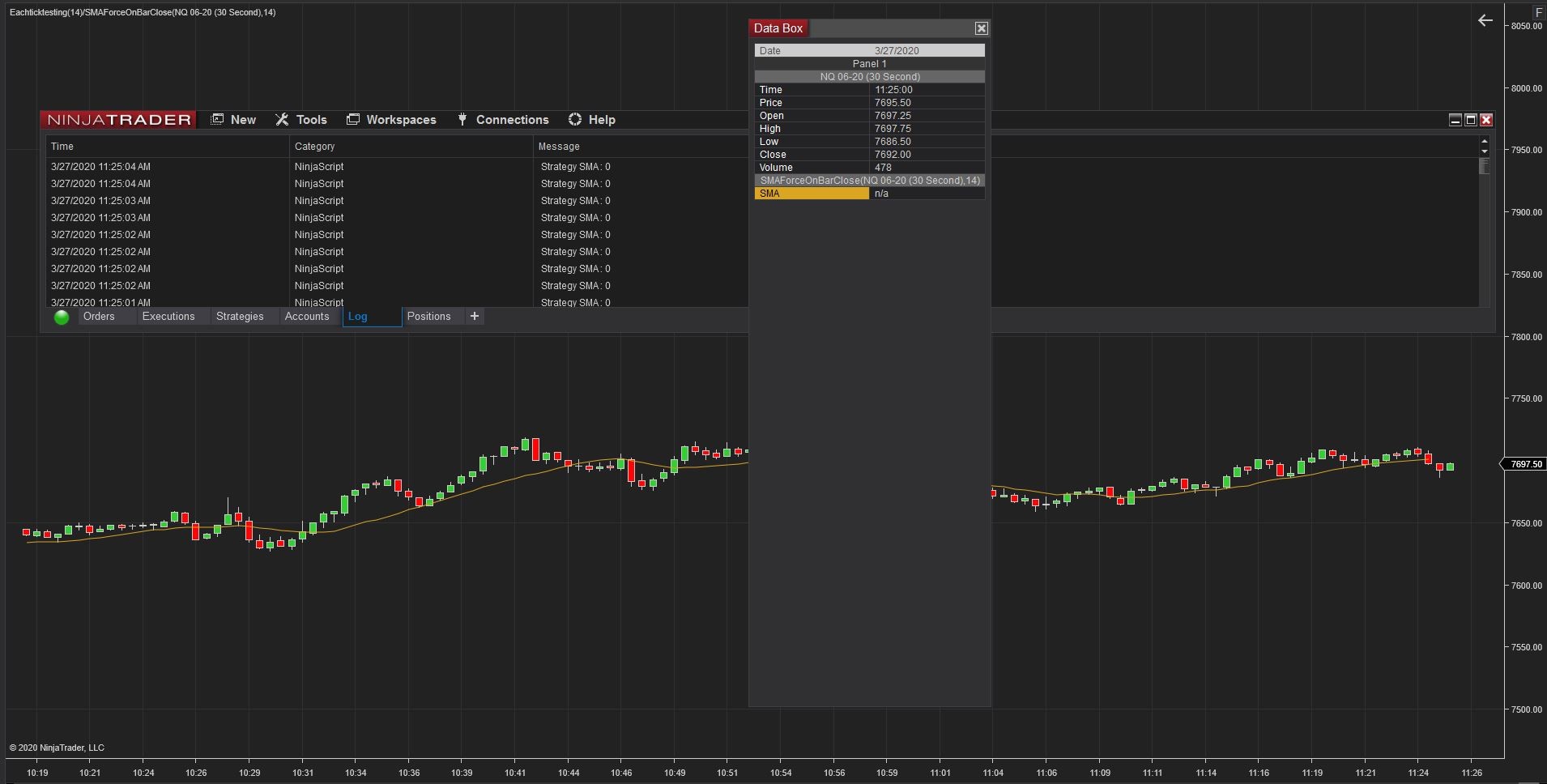
Task: Click the 10:41 time axis label
Action: [515, 773]
